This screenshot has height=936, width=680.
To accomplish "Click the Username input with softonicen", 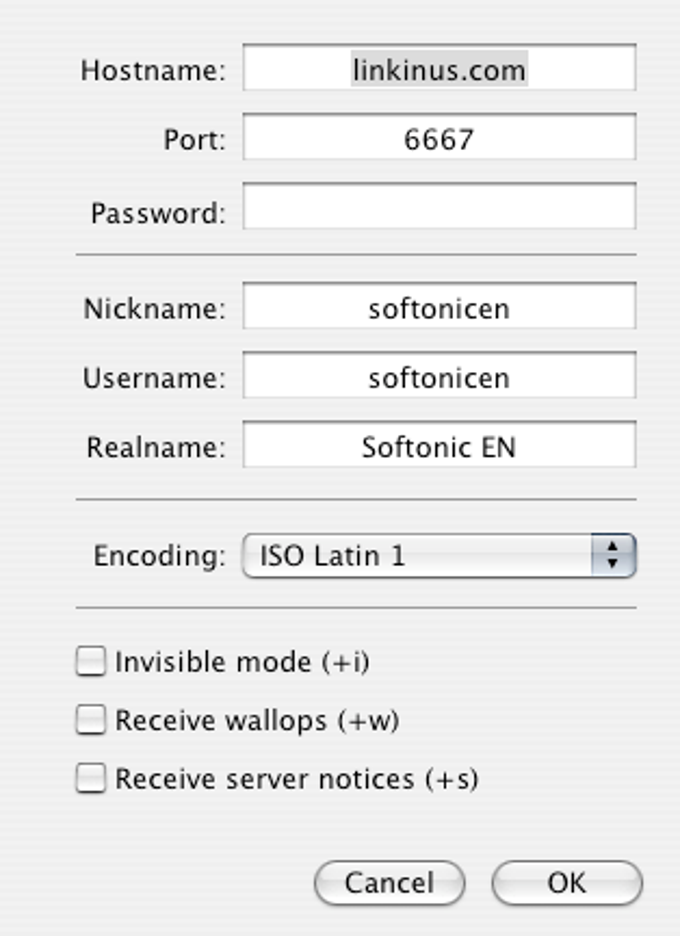I will tap(439, 375).
